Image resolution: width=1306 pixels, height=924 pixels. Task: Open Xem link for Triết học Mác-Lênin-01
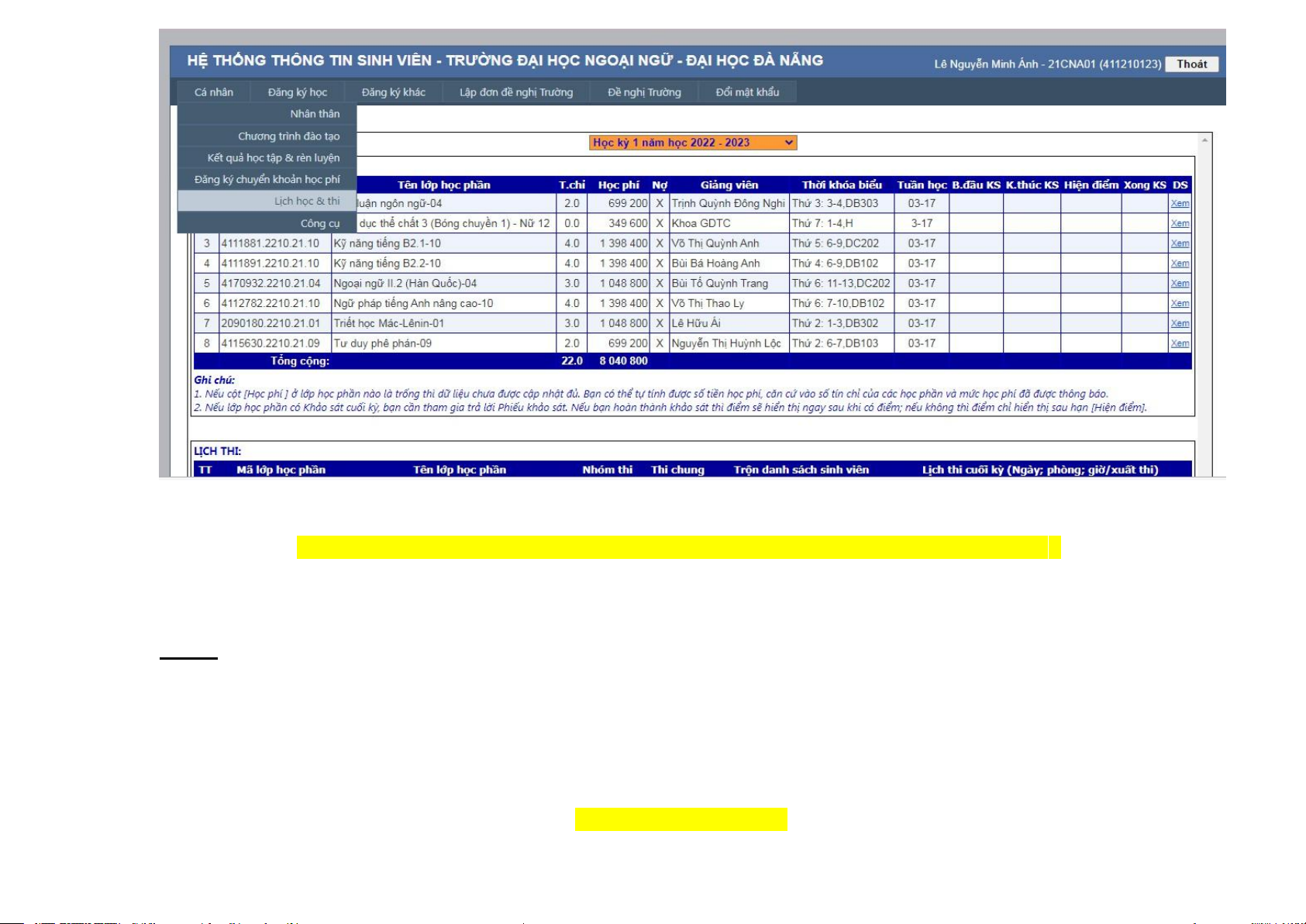(x=1180, y=324)
